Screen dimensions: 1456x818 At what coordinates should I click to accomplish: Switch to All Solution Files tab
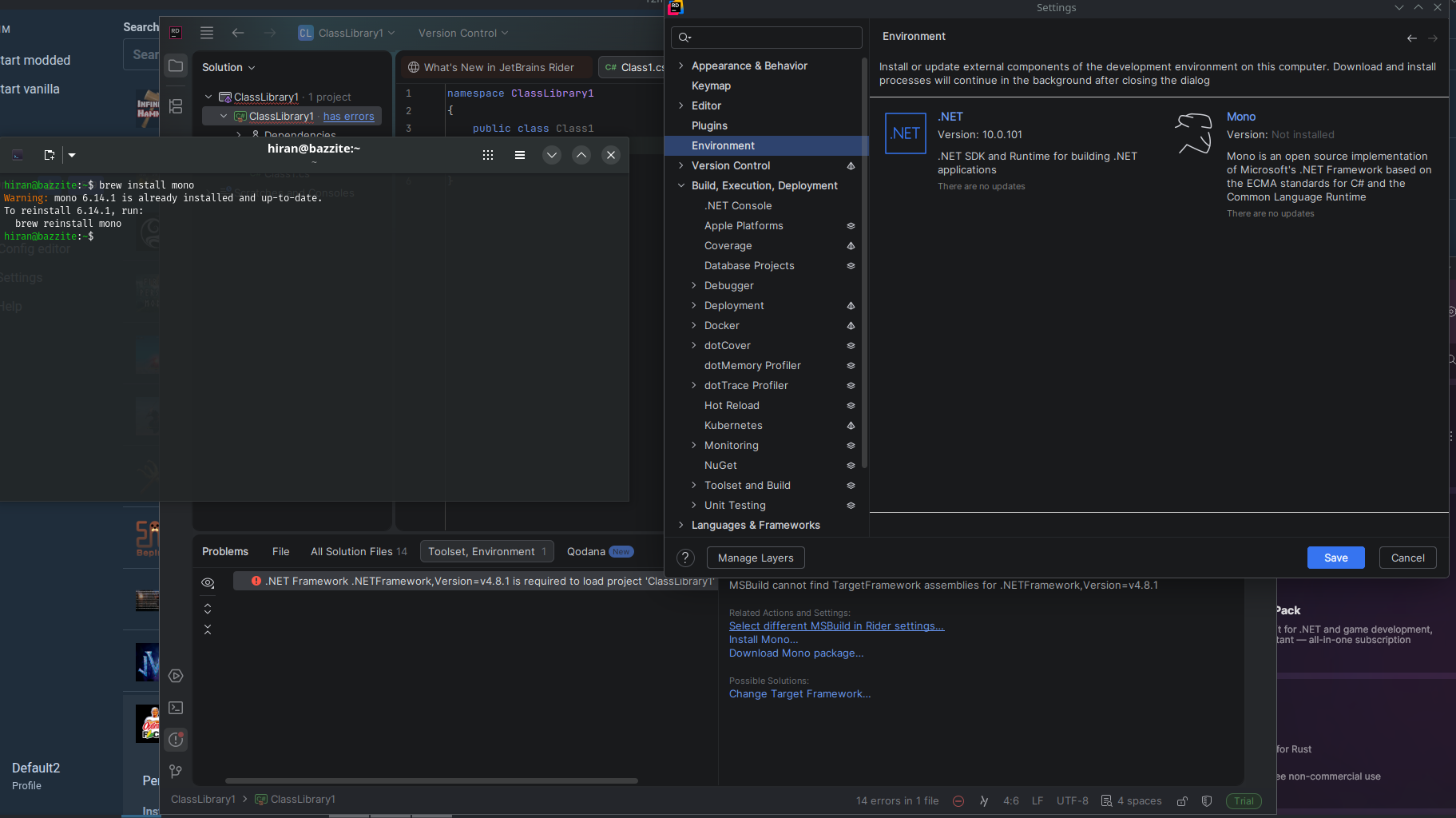pos(359,551)
